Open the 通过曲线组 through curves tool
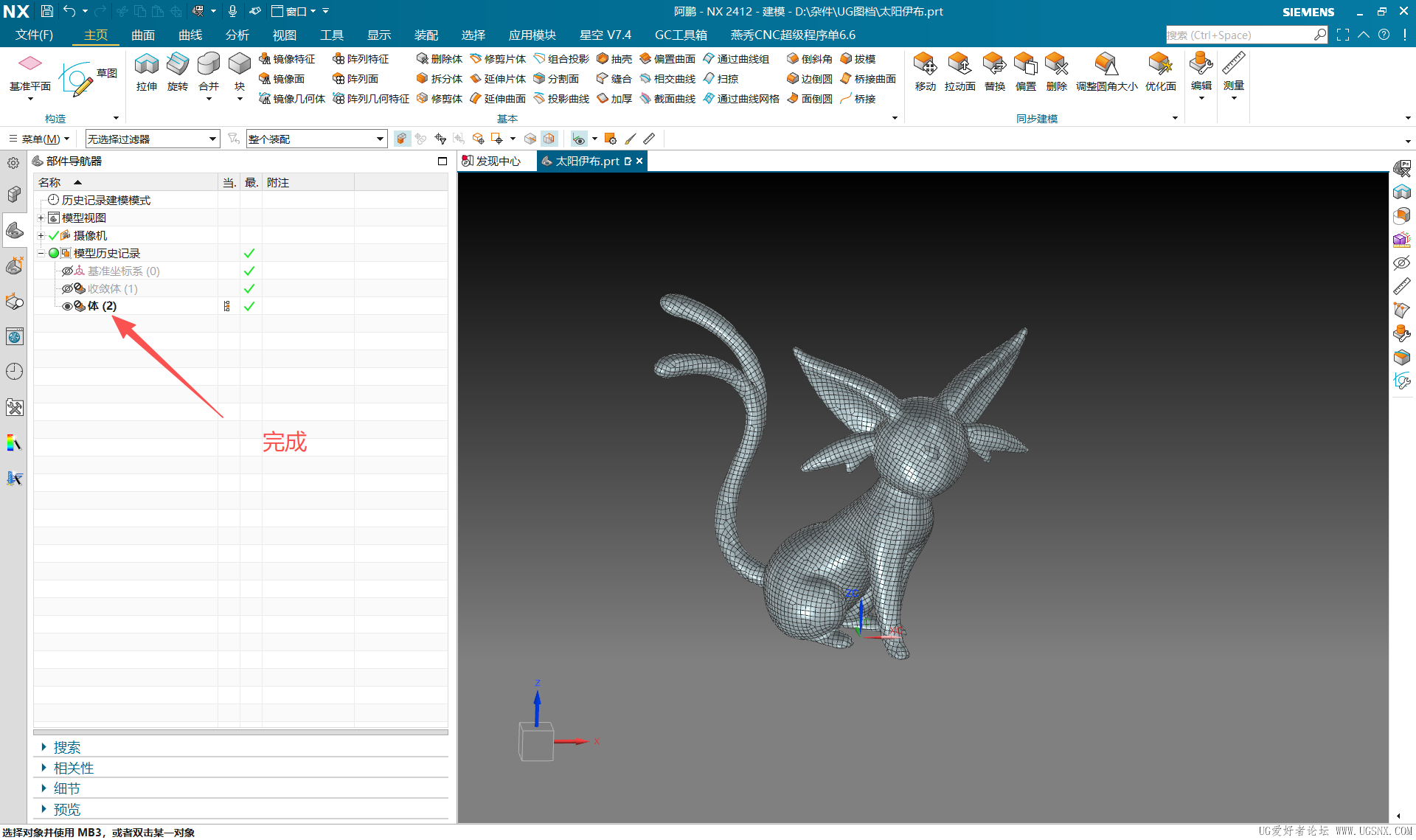The height and width of the screenshot is (840, 1416). coord(736,59)
